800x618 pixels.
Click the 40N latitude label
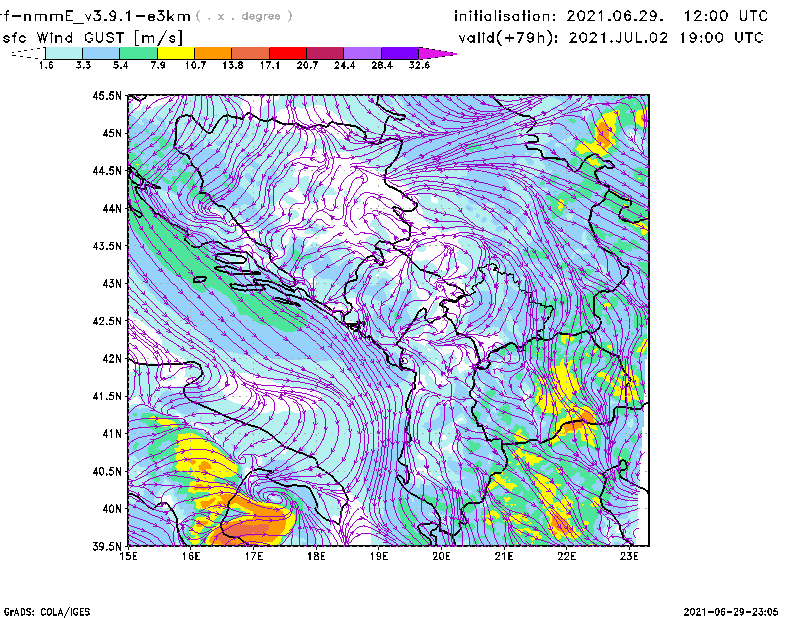[x=112, y=509]
